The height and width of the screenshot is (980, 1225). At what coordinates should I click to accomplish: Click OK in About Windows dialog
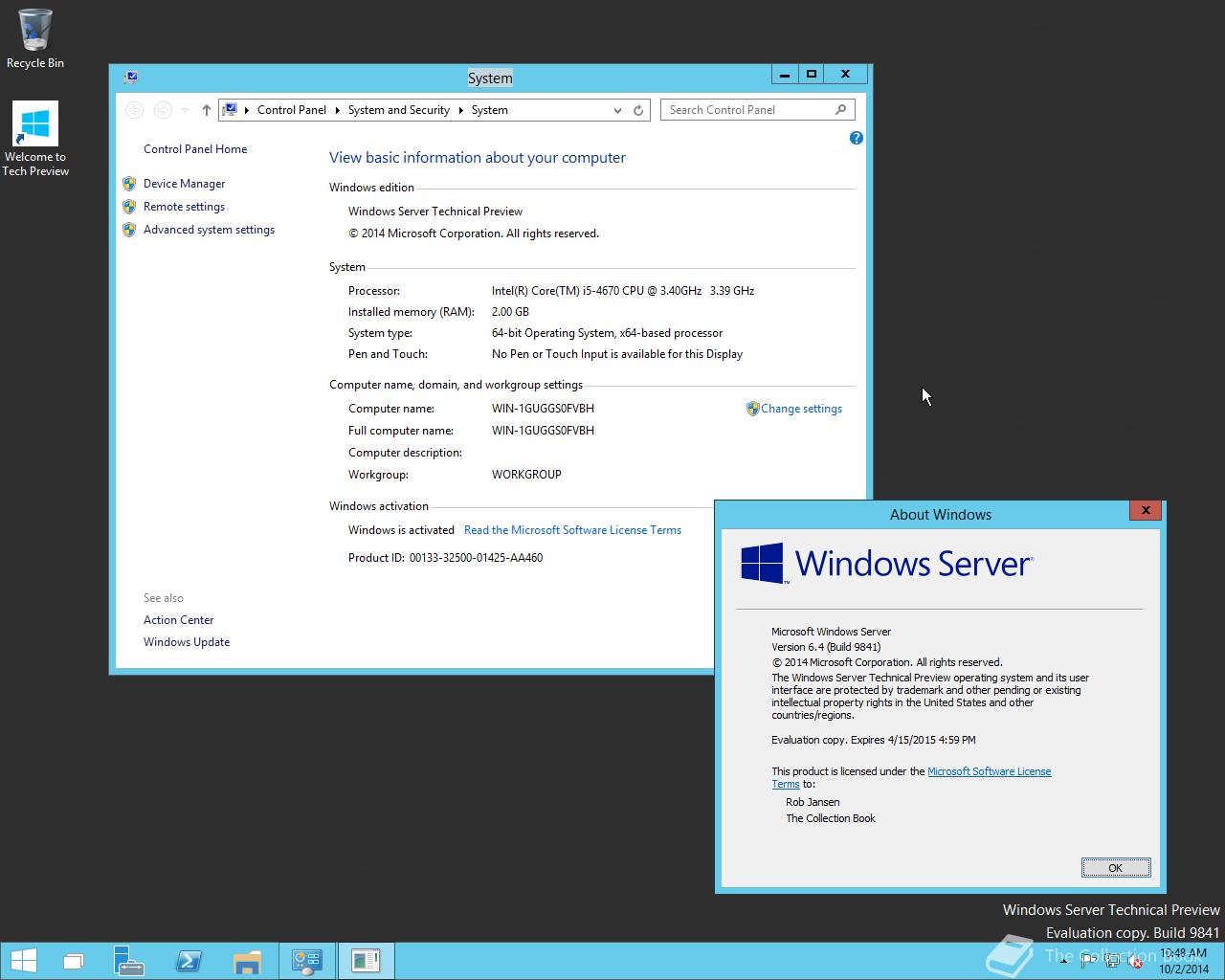click(x=1115, y=868)
